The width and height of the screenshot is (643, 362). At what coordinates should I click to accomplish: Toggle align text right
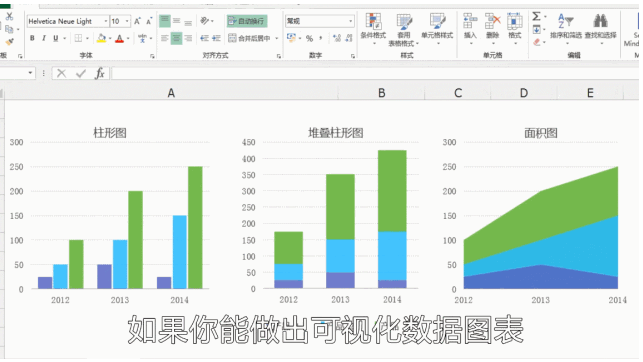click(x=188, y=38)
